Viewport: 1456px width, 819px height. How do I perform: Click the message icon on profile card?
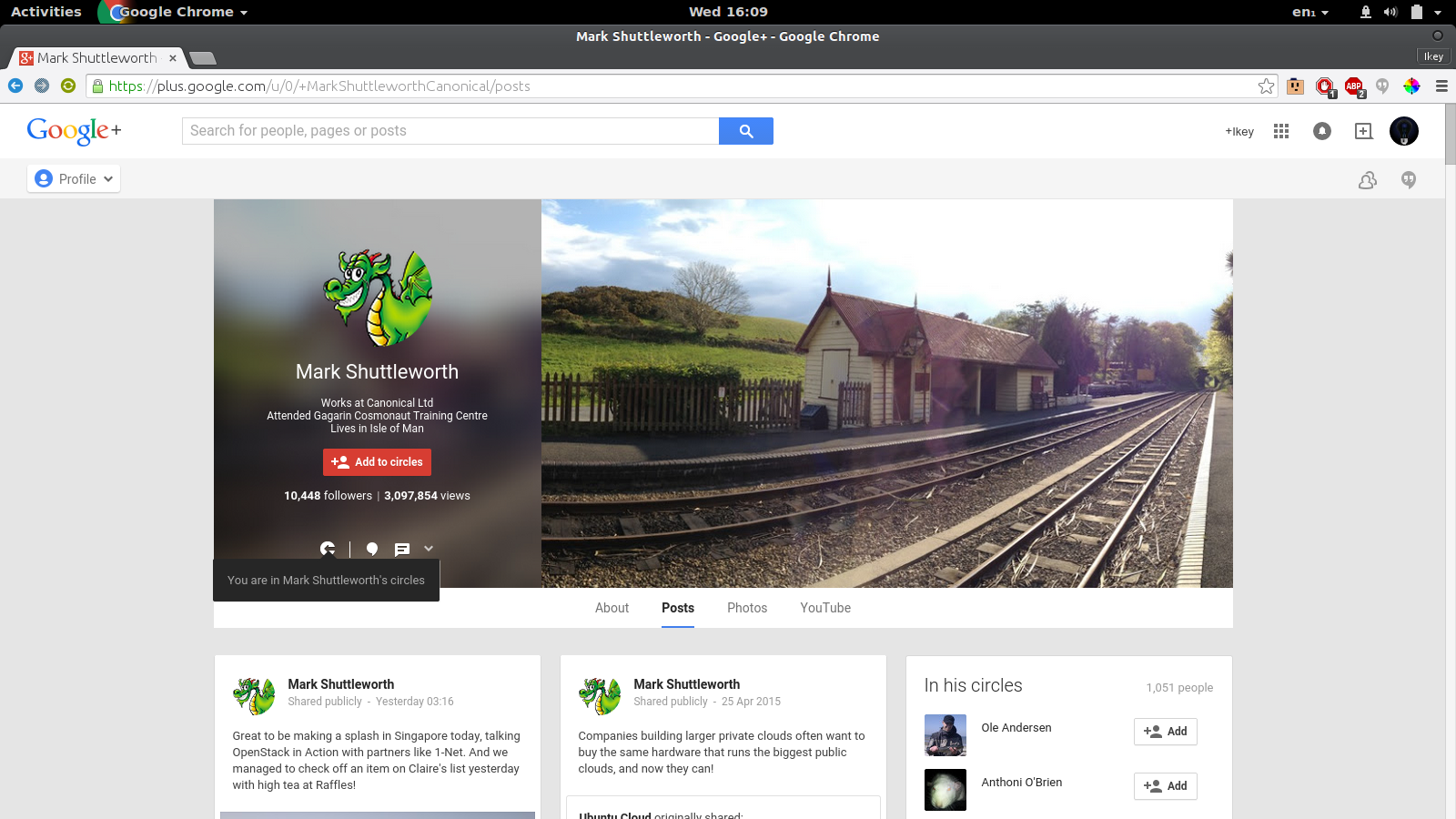tap(402, 549)
